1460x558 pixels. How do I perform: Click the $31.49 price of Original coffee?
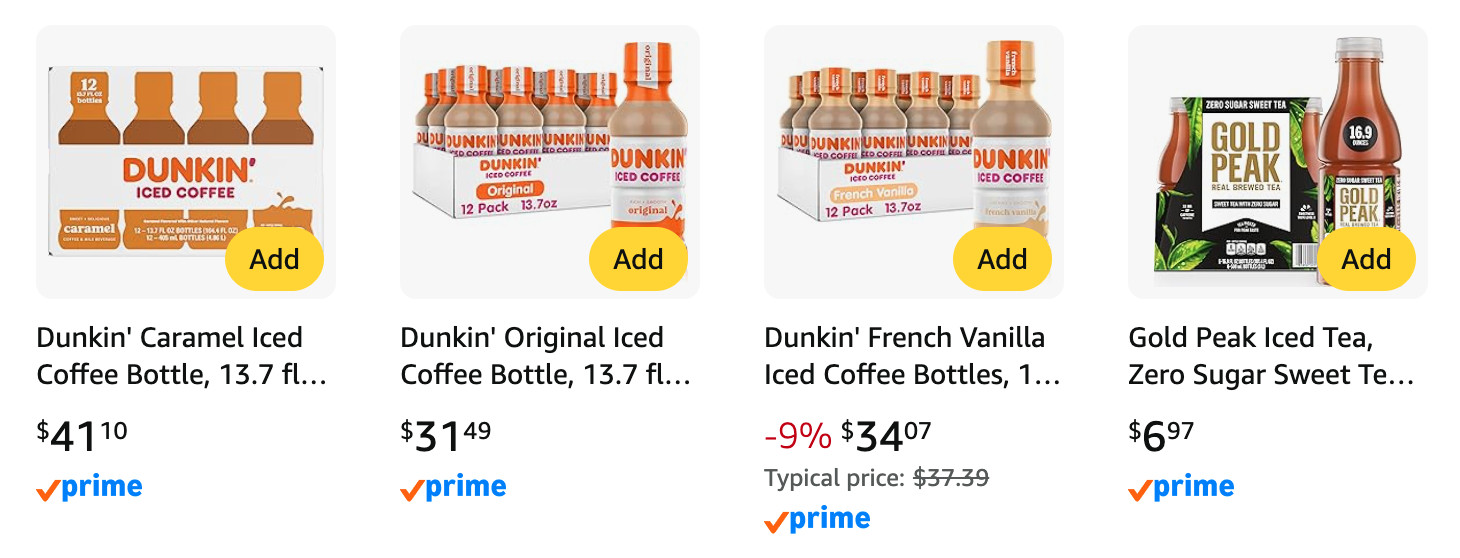click(x=446, y=436)
